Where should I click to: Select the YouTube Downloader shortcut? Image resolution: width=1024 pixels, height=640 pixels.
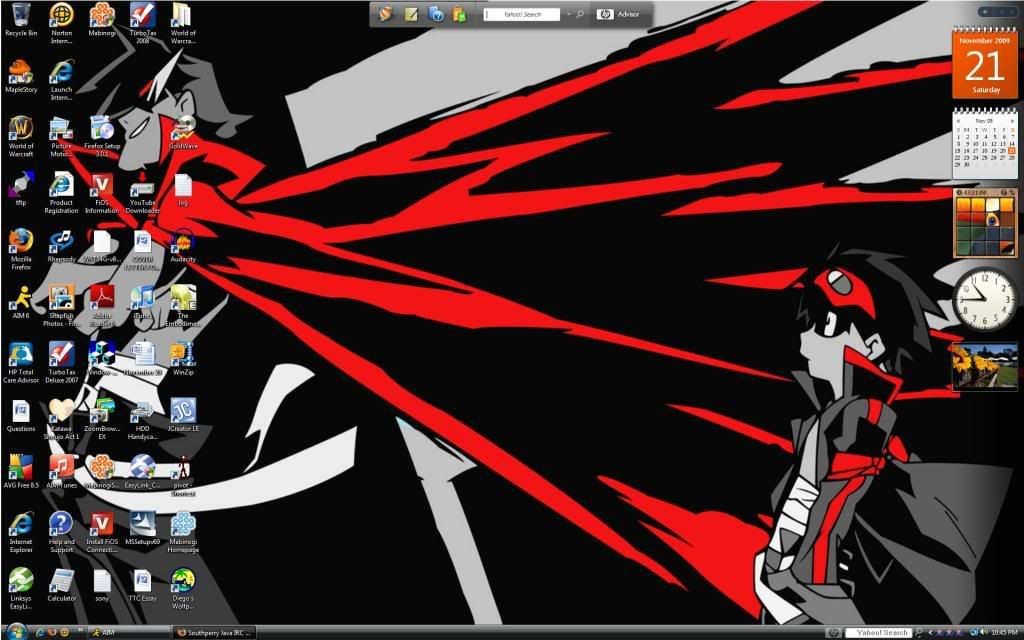(x=142, y=193)
